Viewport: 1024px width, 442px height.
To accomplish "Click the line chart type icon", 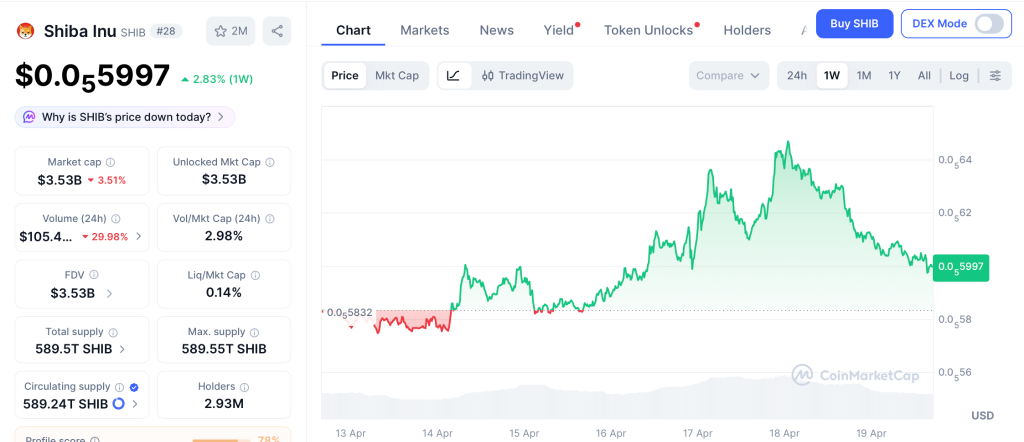I will (x=453, y=75).
